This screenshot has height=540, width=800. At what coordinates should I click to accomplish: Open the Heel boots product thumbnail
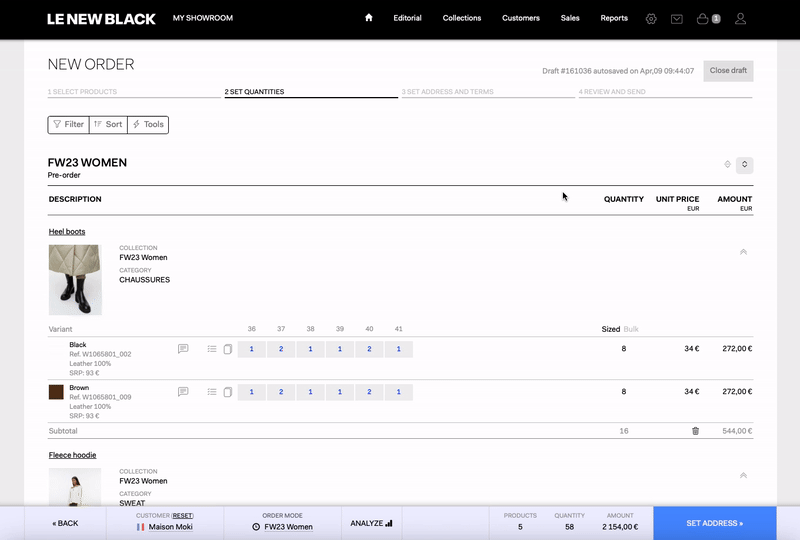click(x=75, y=280)
